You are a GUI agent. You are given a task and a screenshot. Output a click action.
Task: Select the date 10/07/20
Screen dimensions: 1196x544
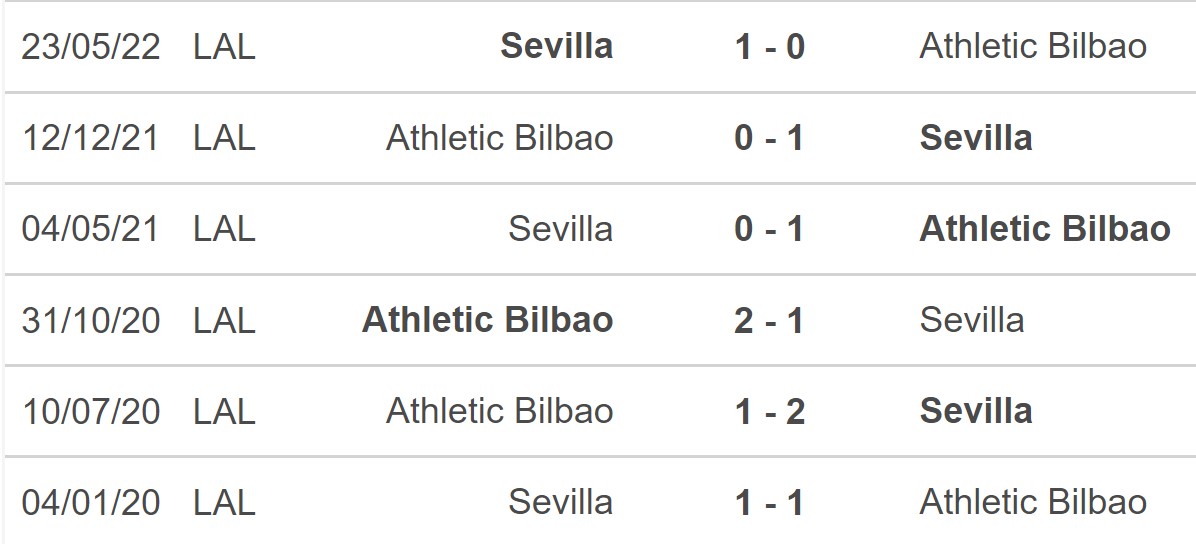click(91, 411)
